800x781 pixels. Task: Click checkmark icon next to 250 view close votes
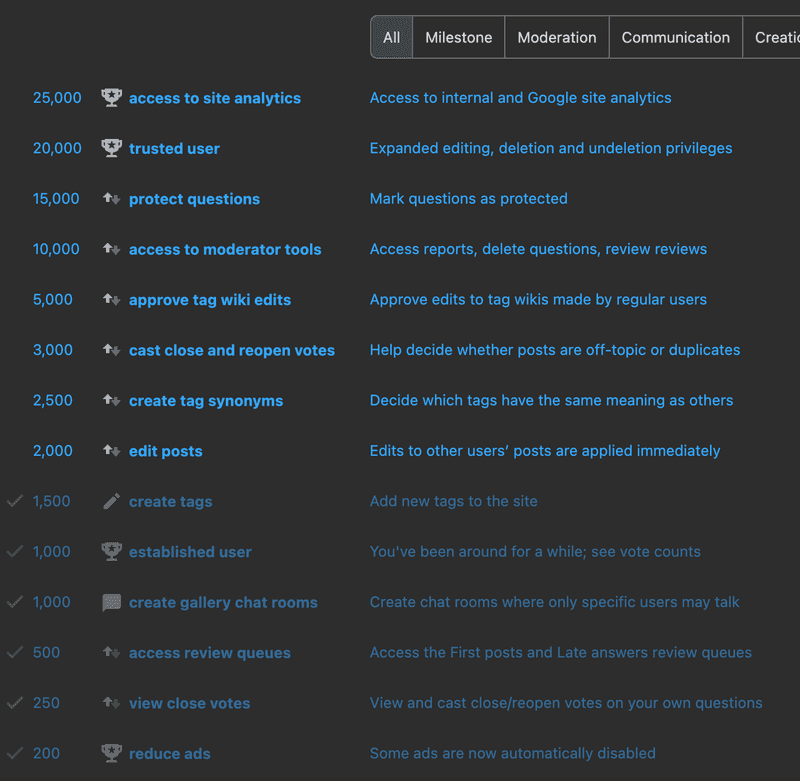pyautogui.click(x=15, y=703)
